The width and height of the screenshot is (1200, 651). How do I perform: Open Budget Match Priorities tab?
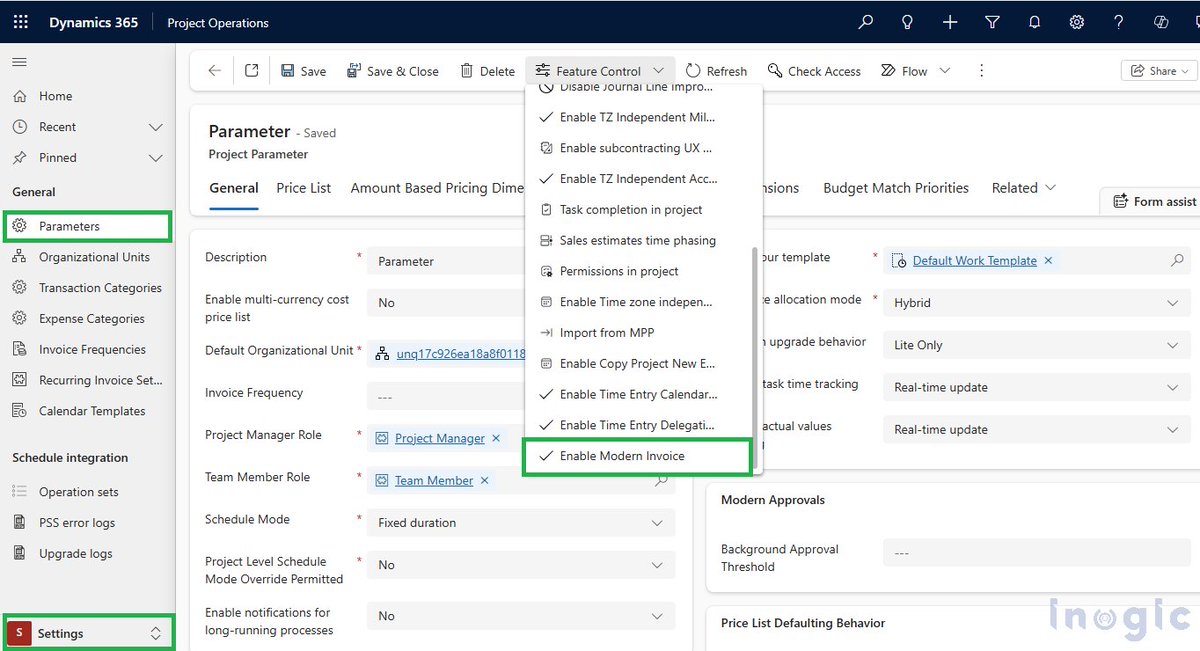coord(896,188)
